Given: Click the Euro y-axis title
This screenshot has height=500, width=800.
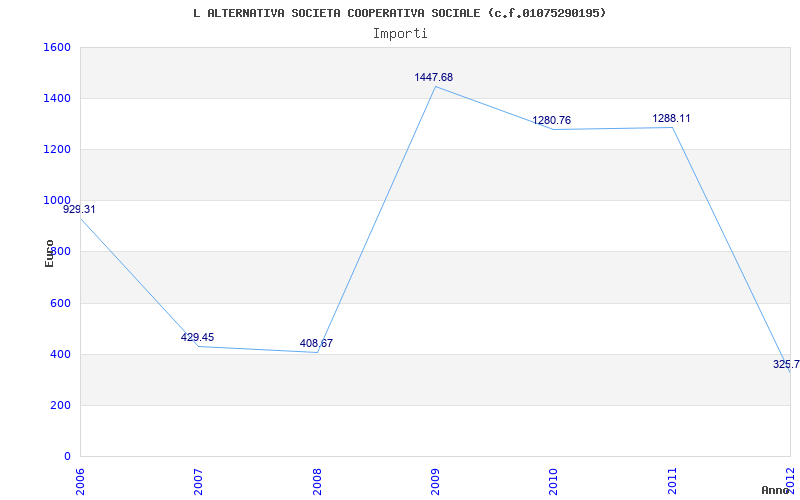Looking at the screenshot, I should (49, 253).
